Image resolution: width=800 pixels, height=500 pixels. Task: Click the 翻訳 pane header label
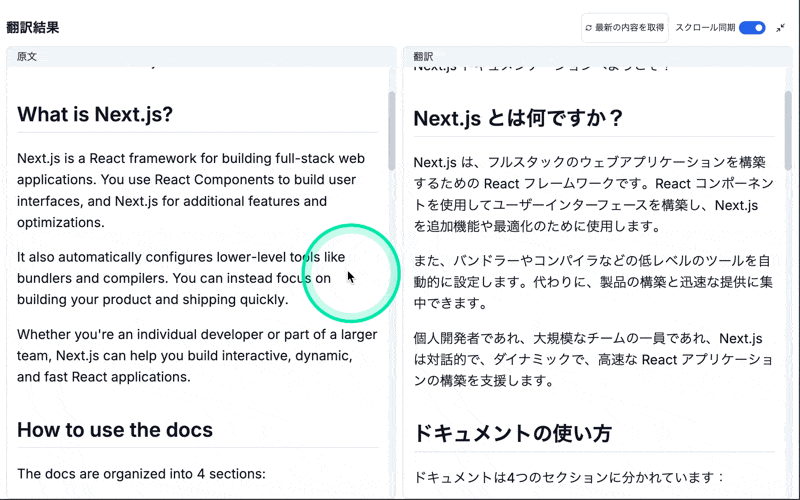tap(423, 56)
